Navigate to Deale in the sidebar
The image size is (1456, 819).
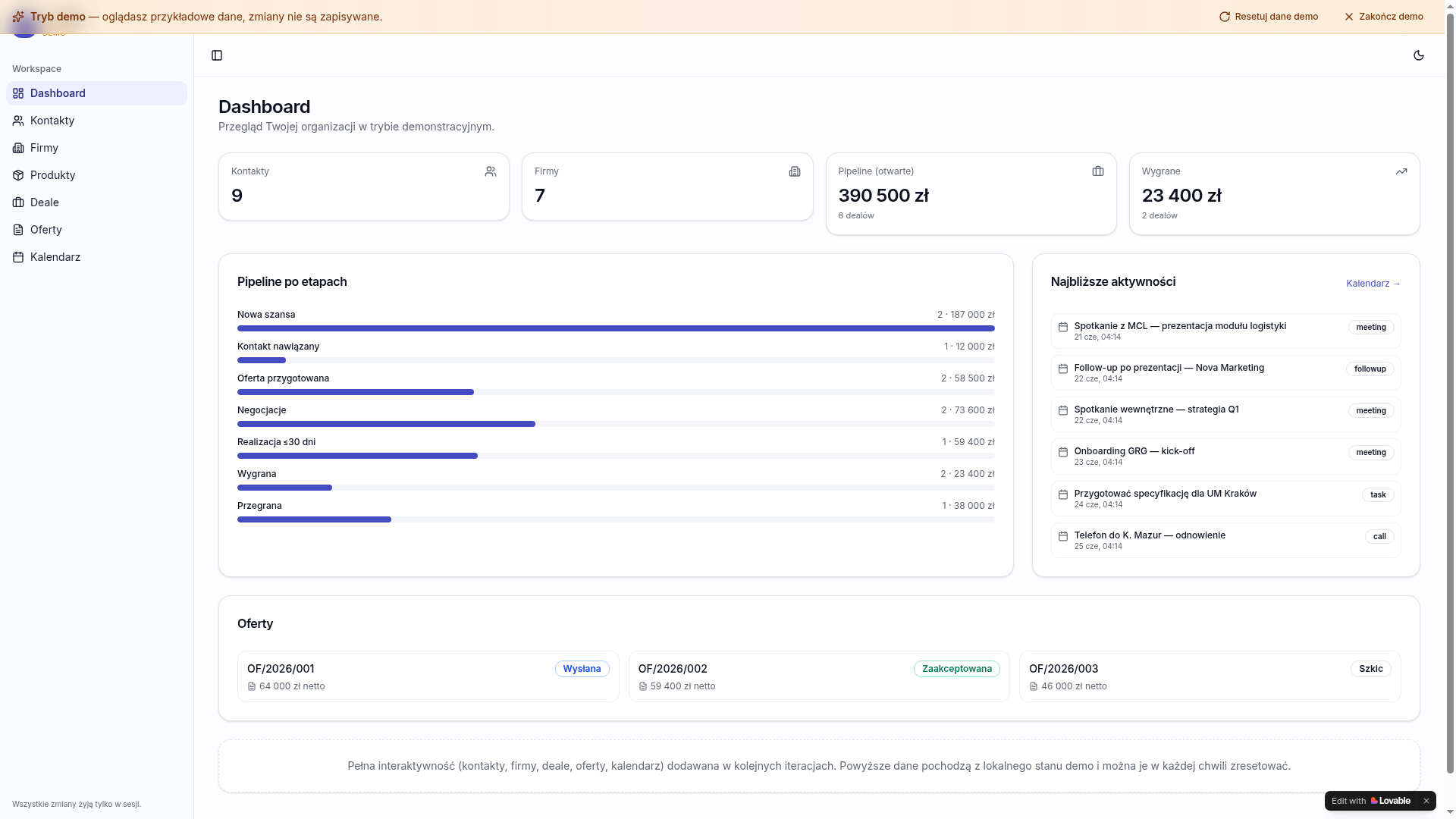click(96, 202)
